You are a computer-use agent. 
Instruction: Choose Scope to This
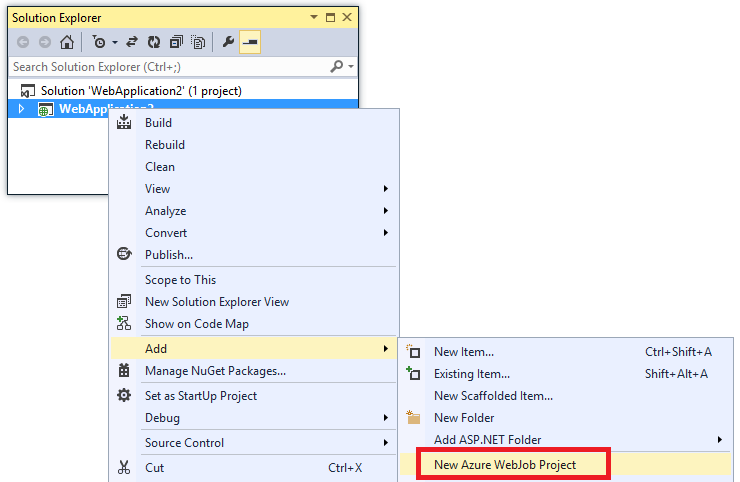point(254,280)
